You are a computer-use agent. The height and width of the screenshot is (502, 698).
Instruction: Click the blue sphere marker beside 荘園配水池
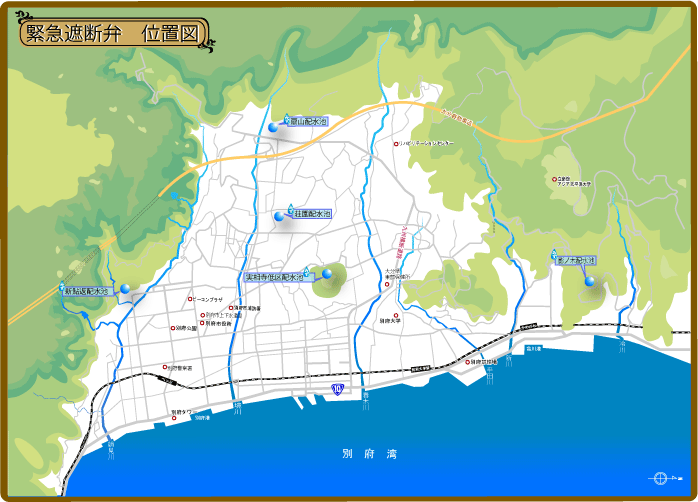pyautogui.click(x=280, y=216)
